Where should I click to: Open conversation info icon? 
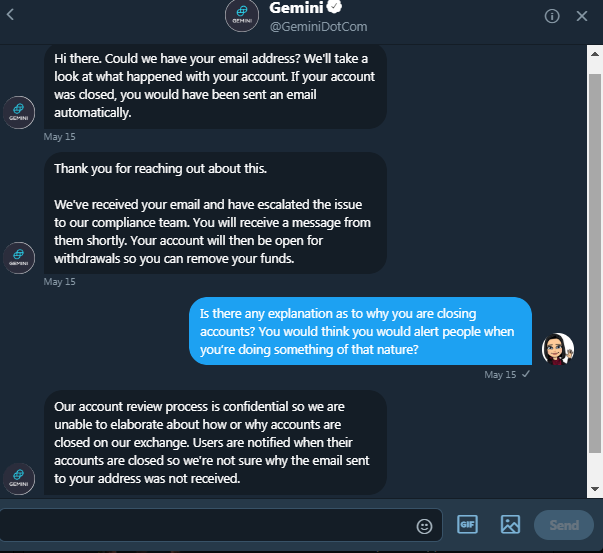(552, 16)
